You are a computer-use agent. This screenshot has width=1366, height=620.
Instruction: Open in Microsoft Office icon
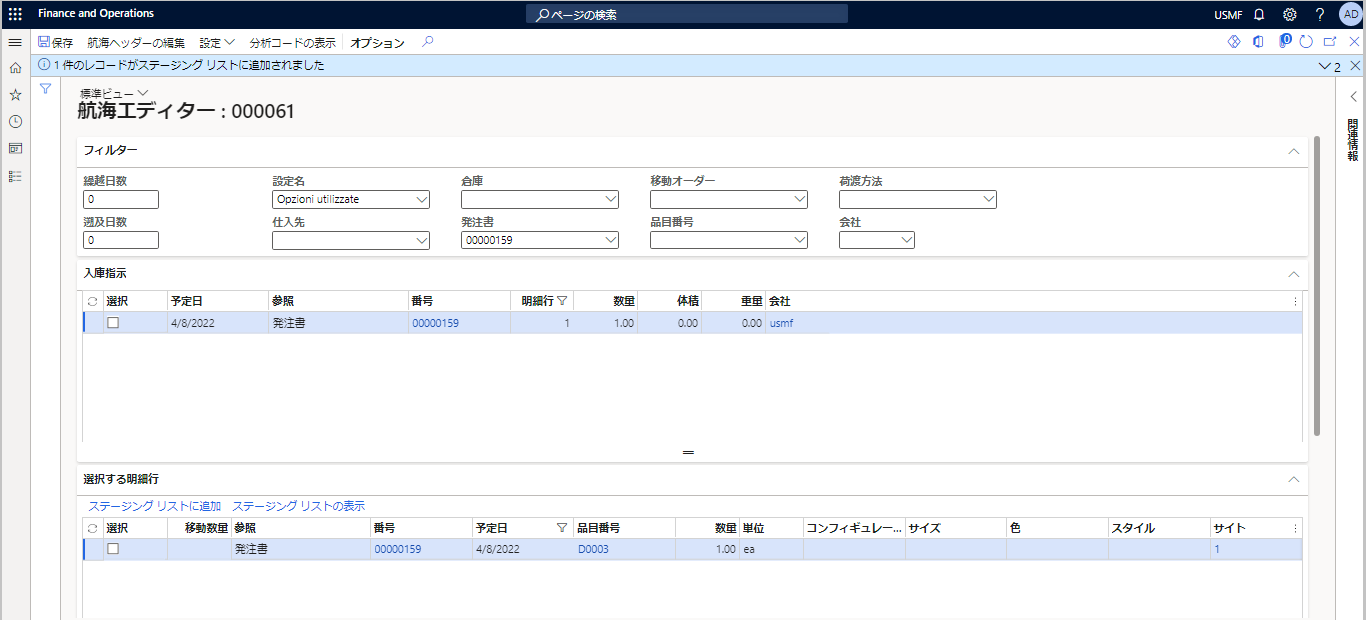pyautogui.click(x=1258, y=42)
